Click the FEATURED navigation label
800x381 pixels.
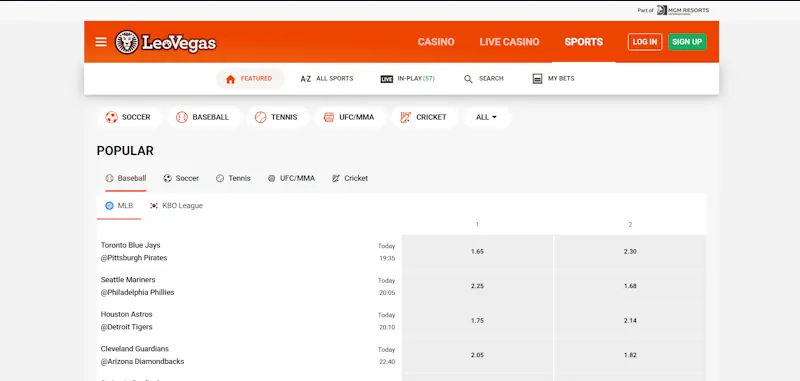[x=256, y=79]
